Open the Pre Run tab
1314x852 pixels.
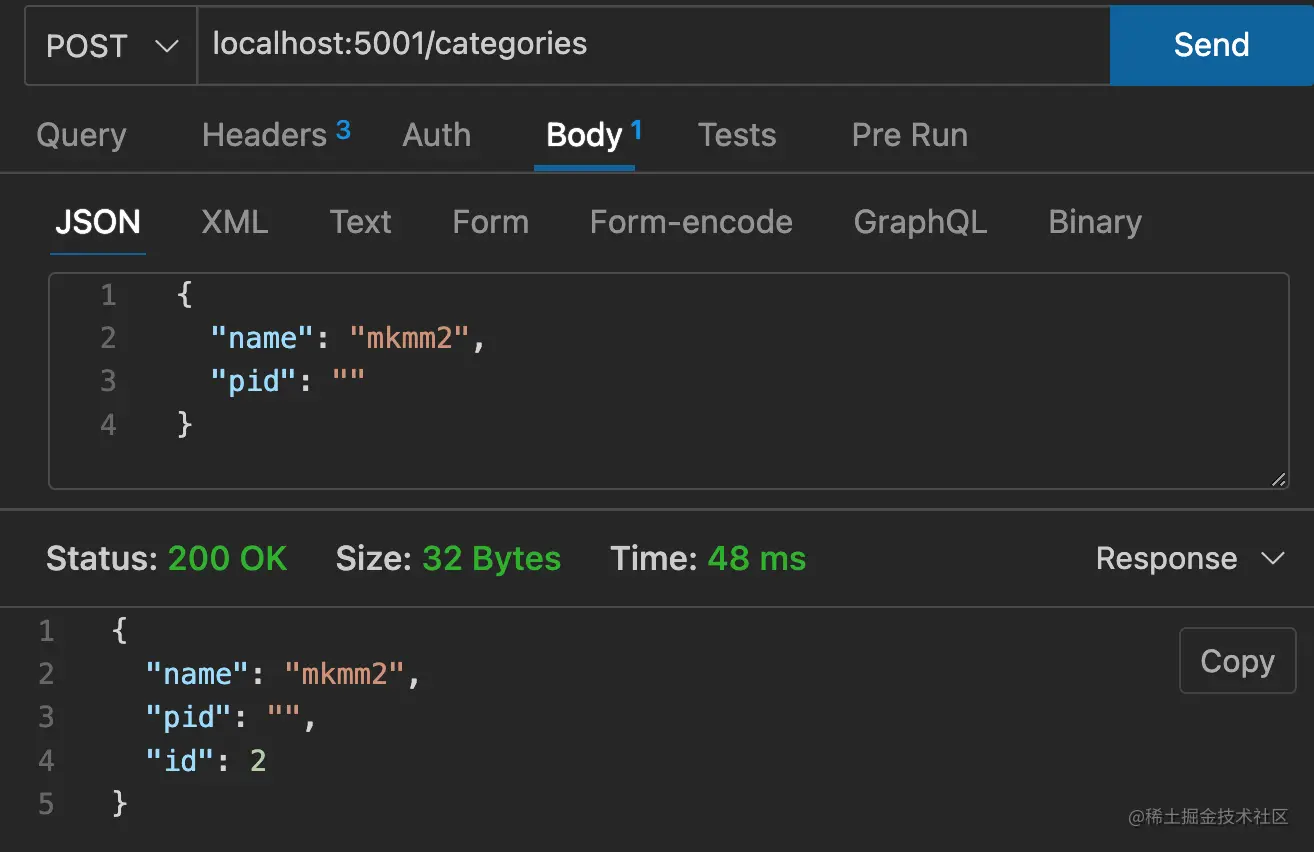coord(909,135)
